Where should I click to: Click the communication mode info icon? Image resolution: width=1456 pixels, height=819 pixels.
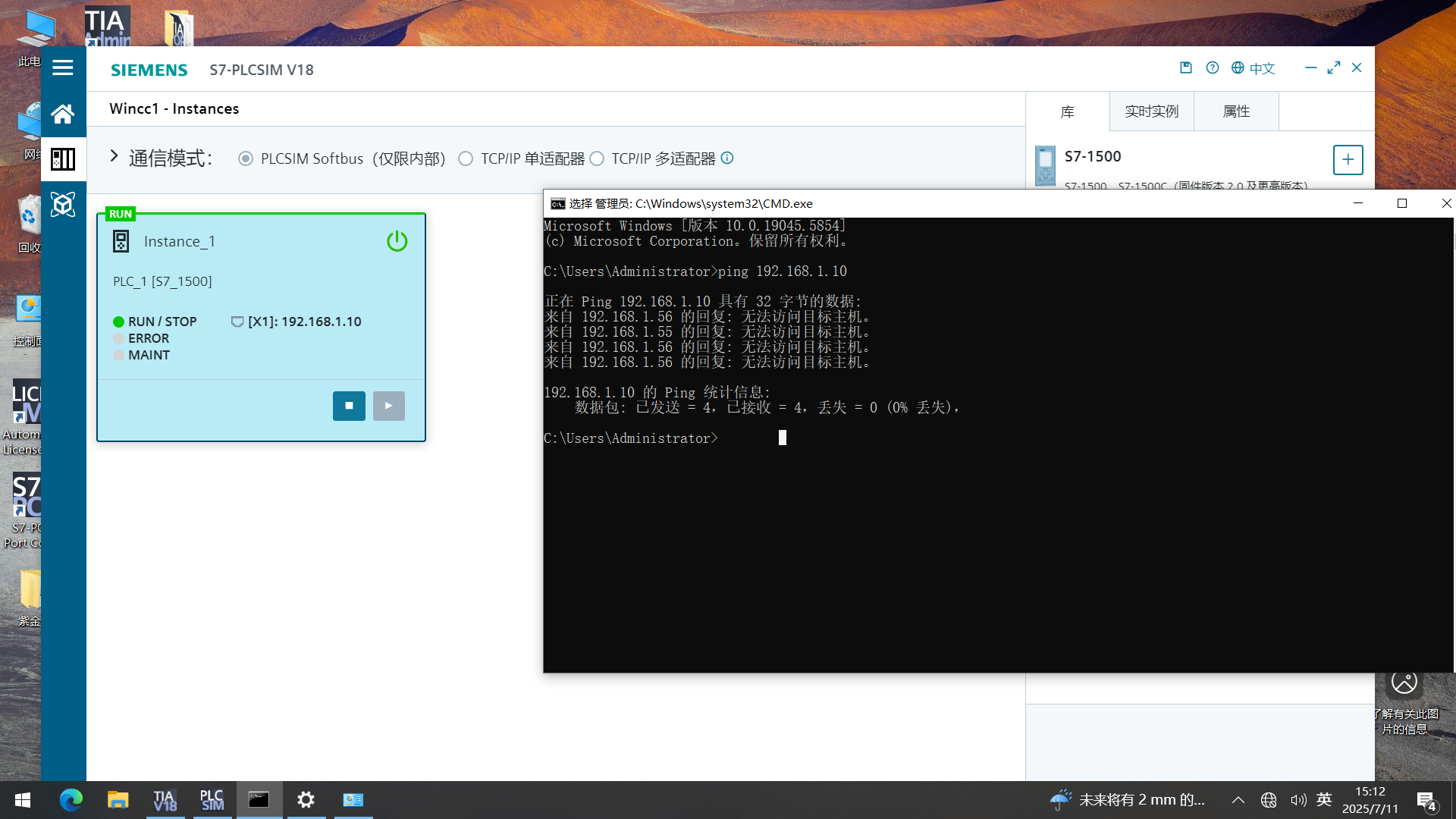tap(727, 158)
